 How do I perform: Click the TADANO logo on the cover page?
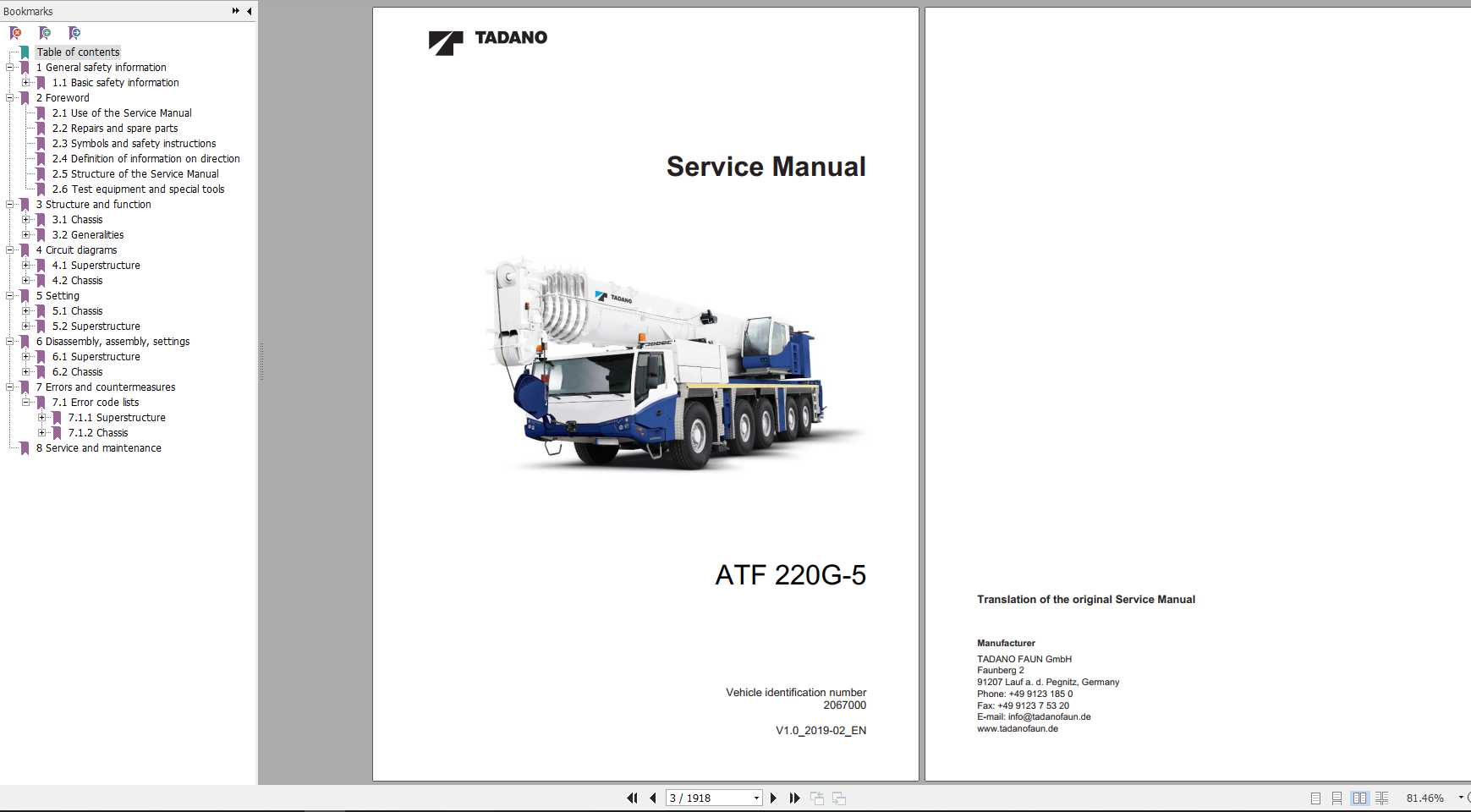point(488,41)
